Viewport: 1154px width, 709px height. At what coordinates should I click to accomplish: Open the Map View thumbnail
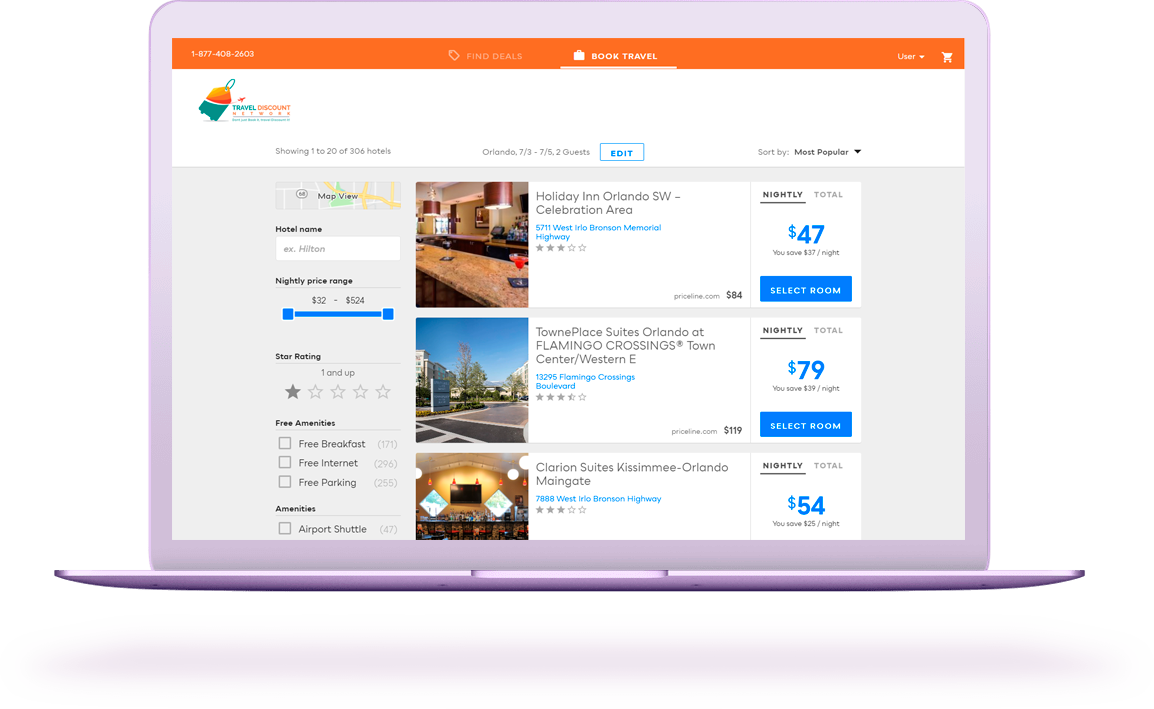[338, 196]
